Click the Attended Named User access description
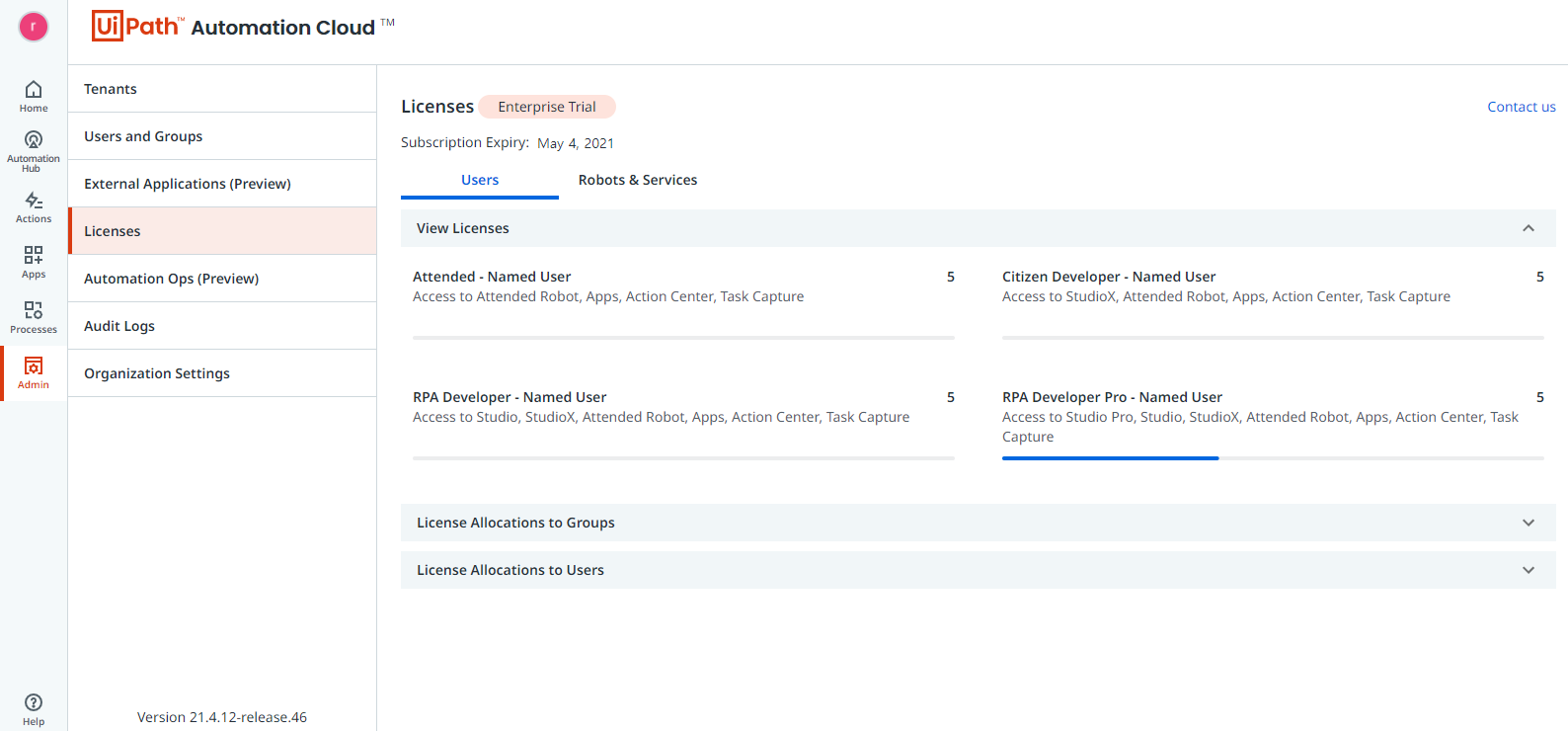Image resolution: width=1568 pixels, height=731 pixels. pyautogui.click(x=608, y=296)
